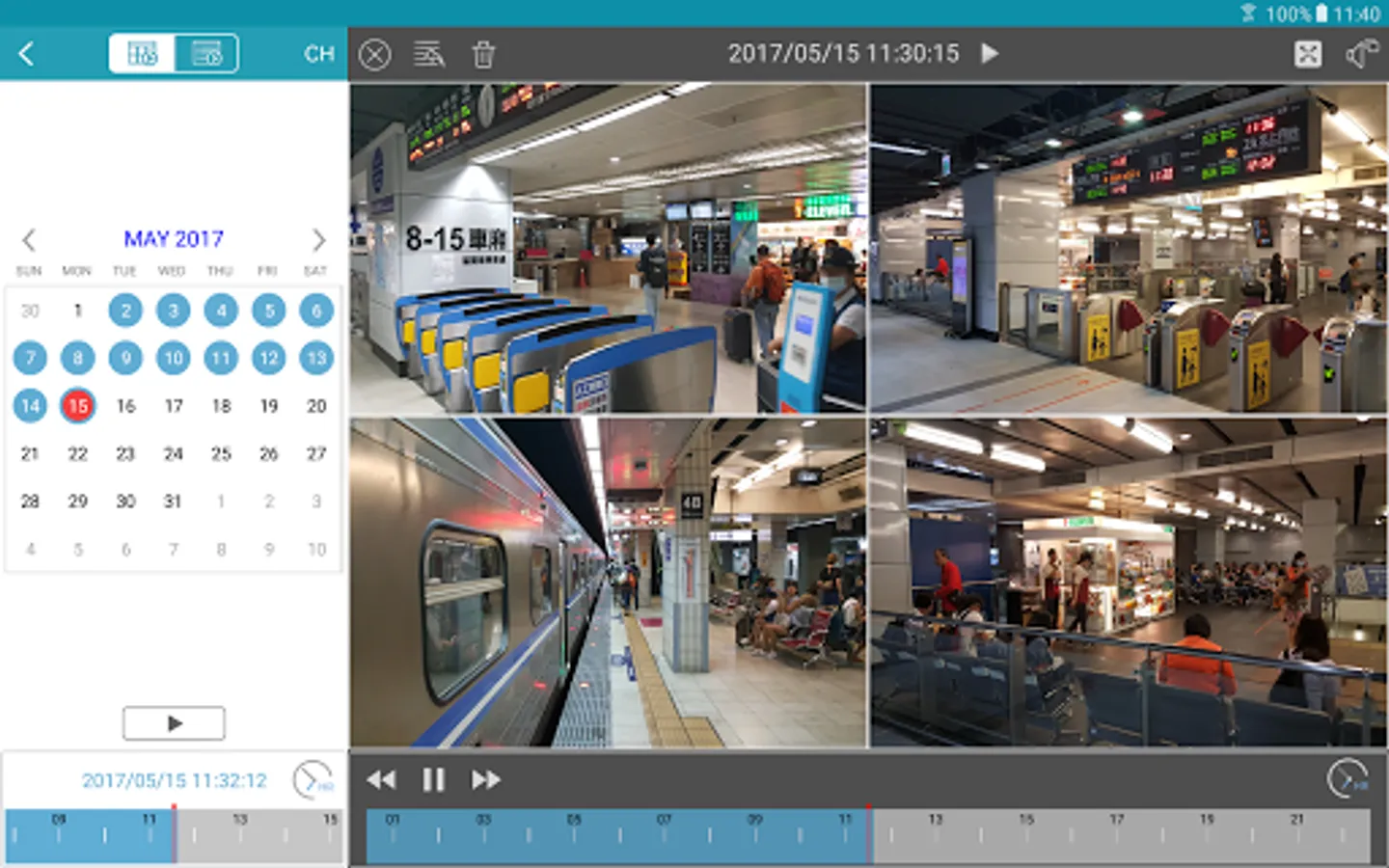
Task: Tap the back arrow icon
Action: click(27, 54)
